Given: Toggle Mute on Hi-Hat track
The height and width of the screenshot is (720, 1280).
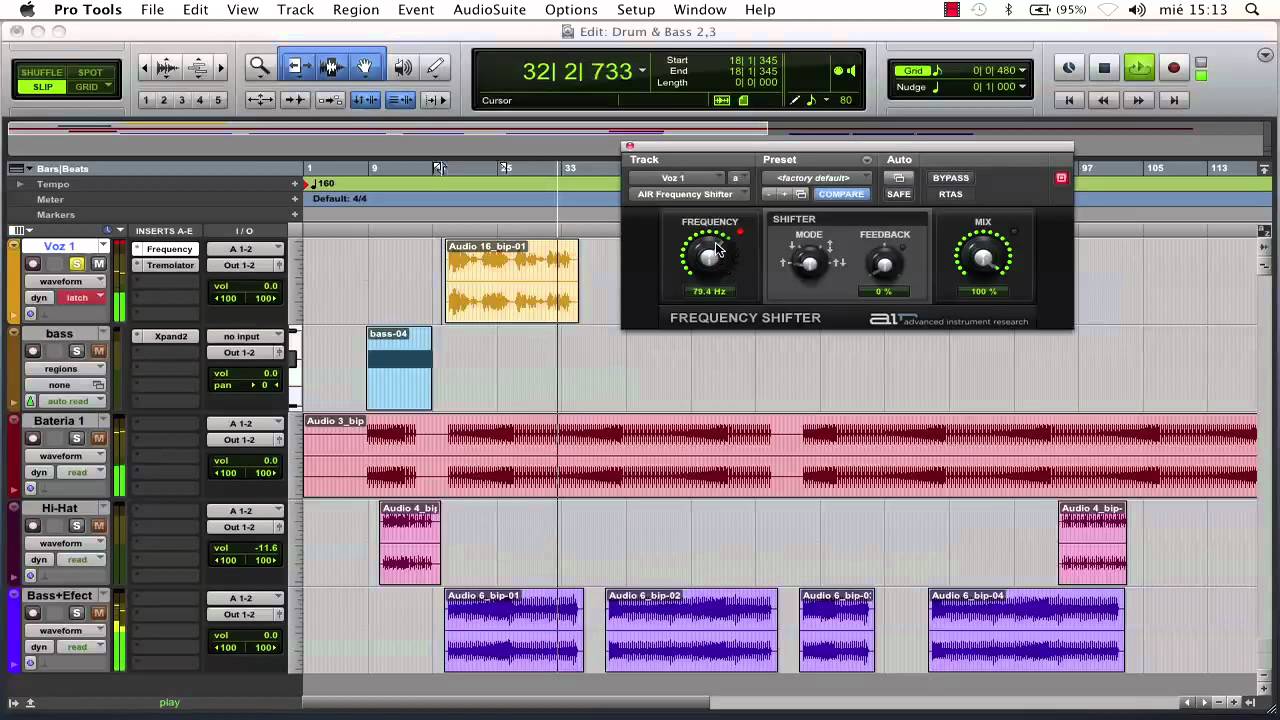Looking at the screenshot, I should pos(98,525).
